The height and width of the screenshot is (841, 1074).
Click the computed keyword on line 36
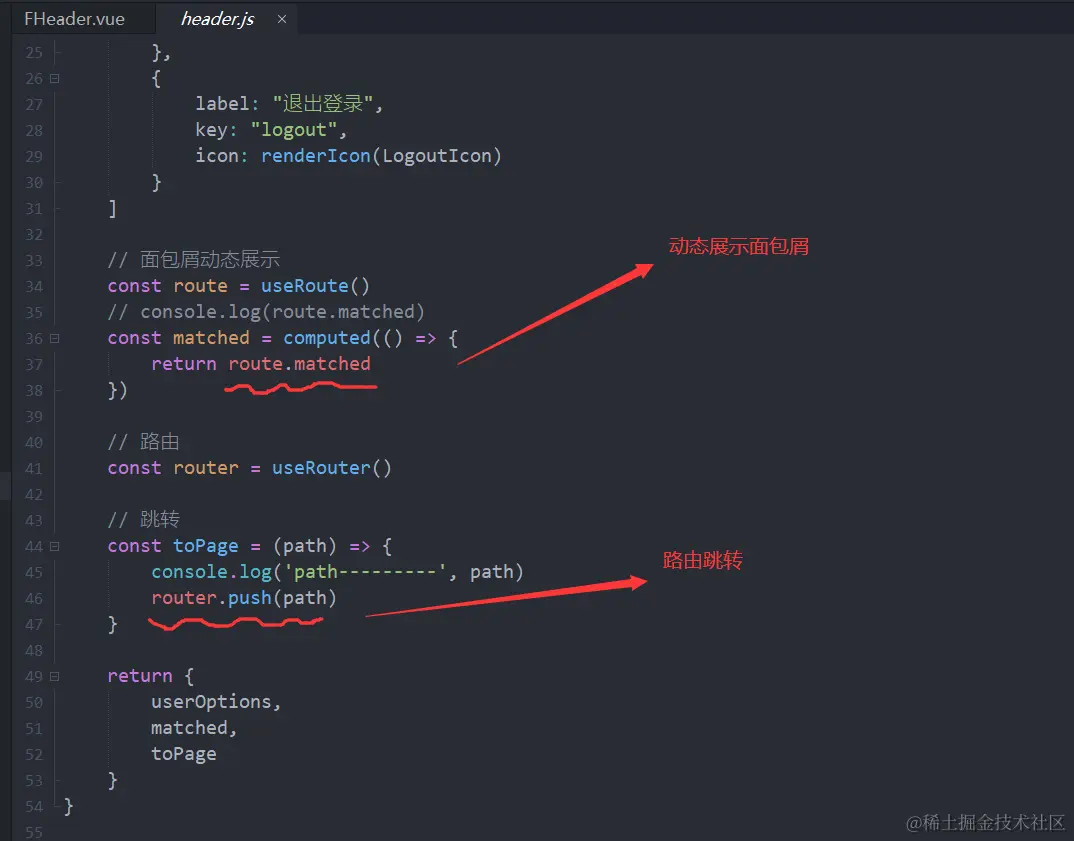(327, 338)
